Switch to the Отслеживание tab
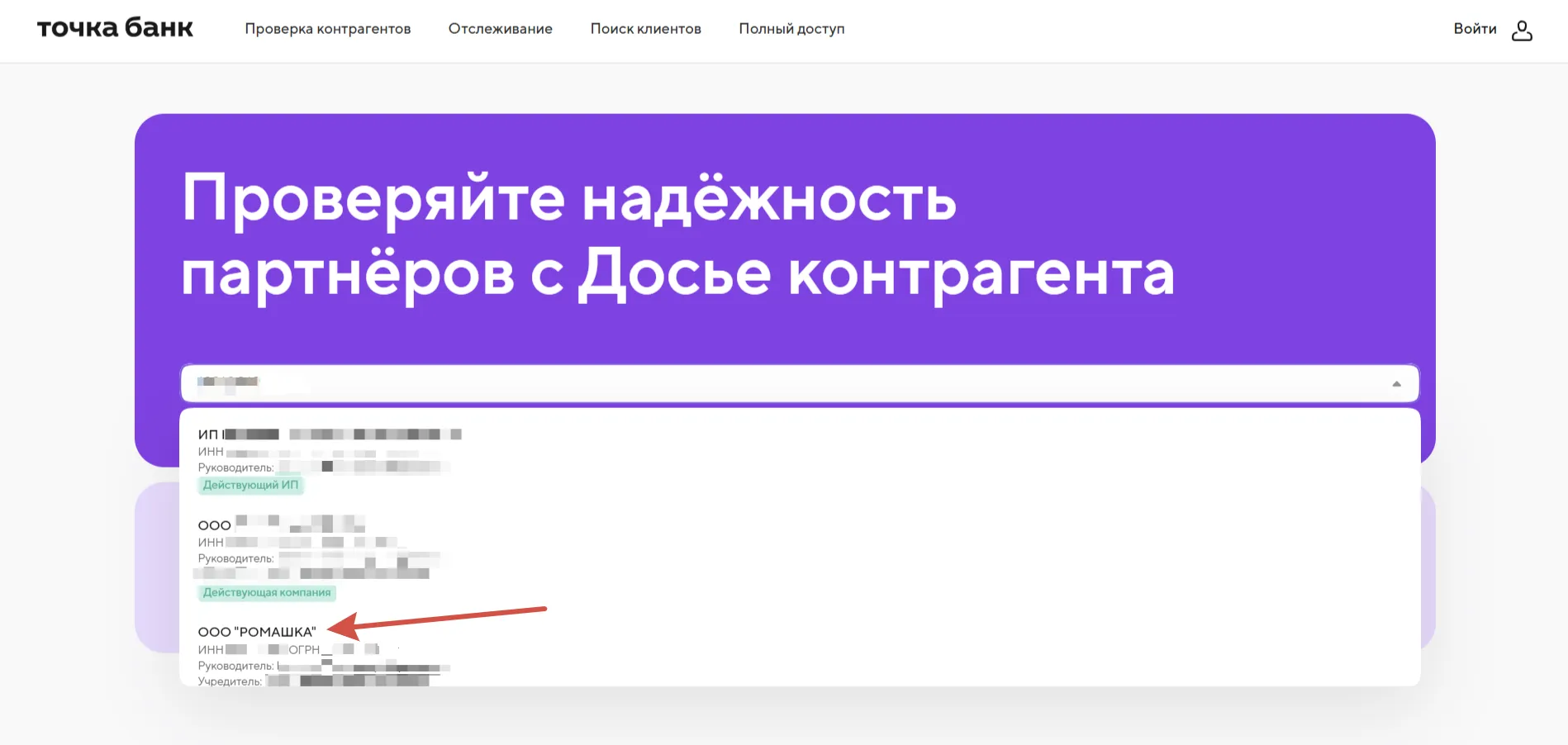 coord(500,29)
